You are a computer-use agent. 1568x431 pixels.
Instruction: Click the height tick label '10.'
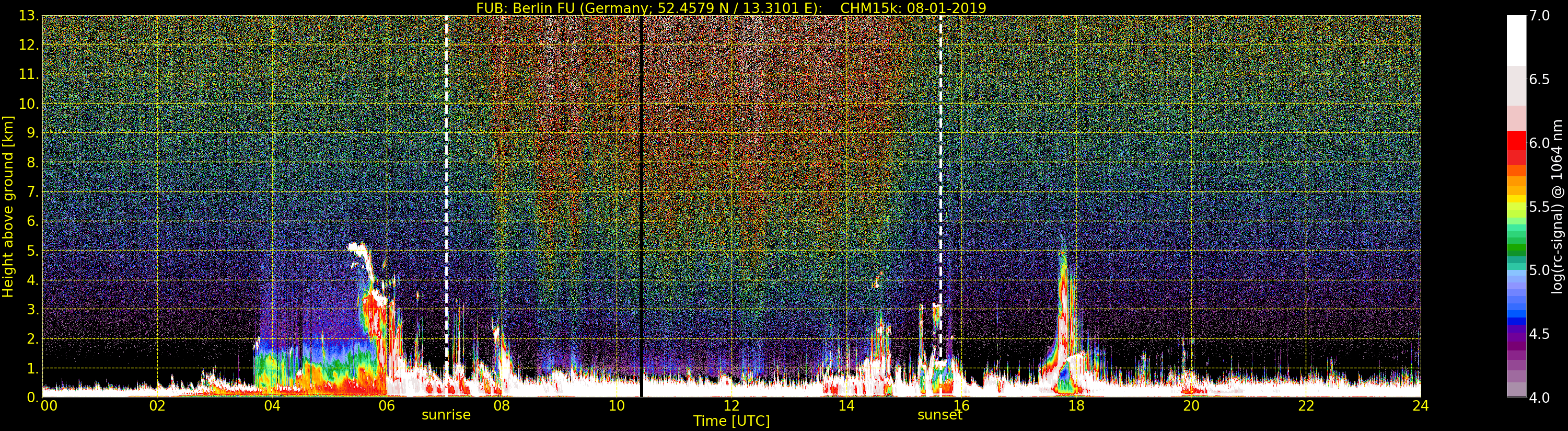29,104
